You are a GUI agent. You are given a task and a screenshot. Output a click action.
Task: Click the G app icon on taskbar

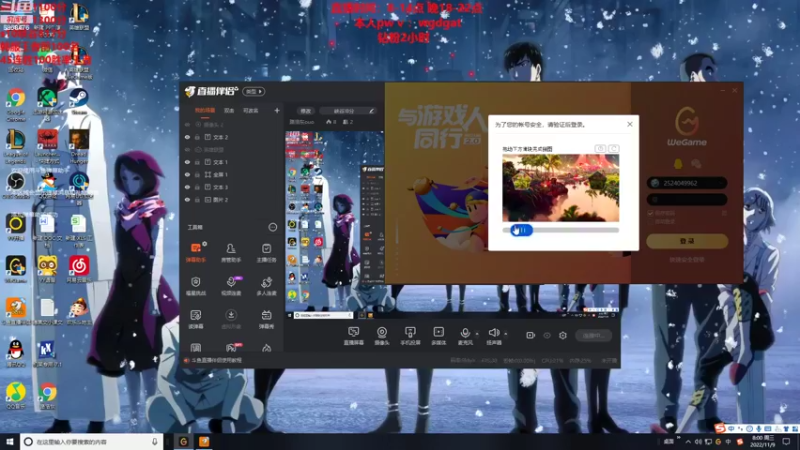(x=183, y=441)
